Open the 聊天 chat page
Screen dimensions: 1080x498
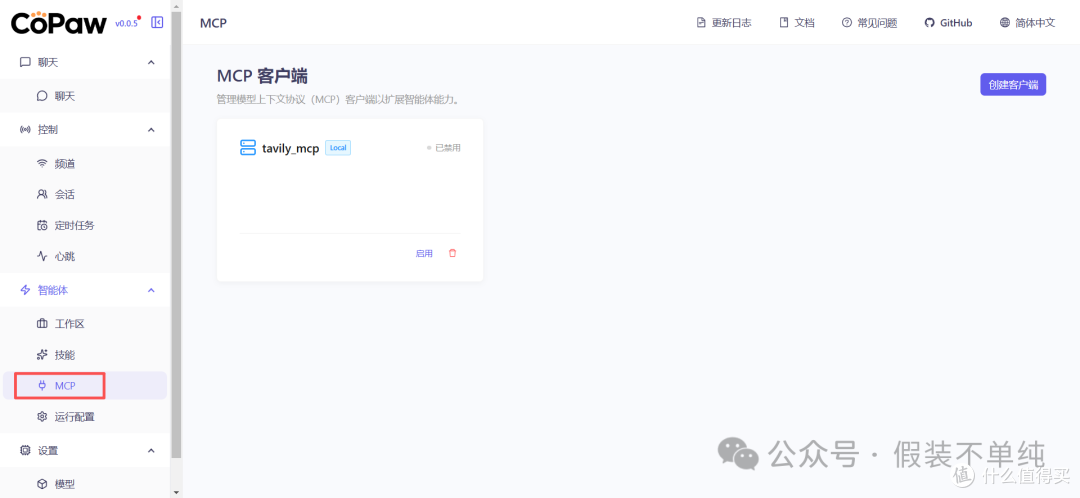click(x=85, y=96)
